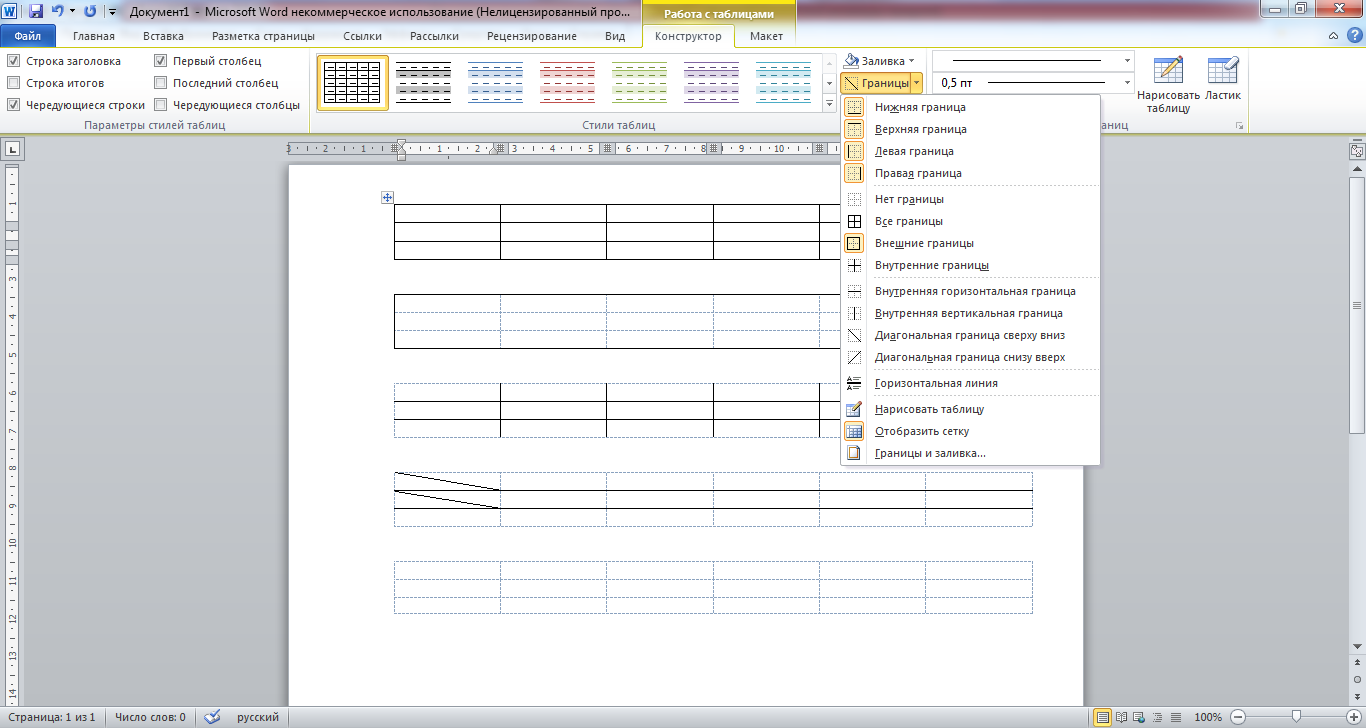Customize quick access toolbar dropdown

click(x=110, y=12)
